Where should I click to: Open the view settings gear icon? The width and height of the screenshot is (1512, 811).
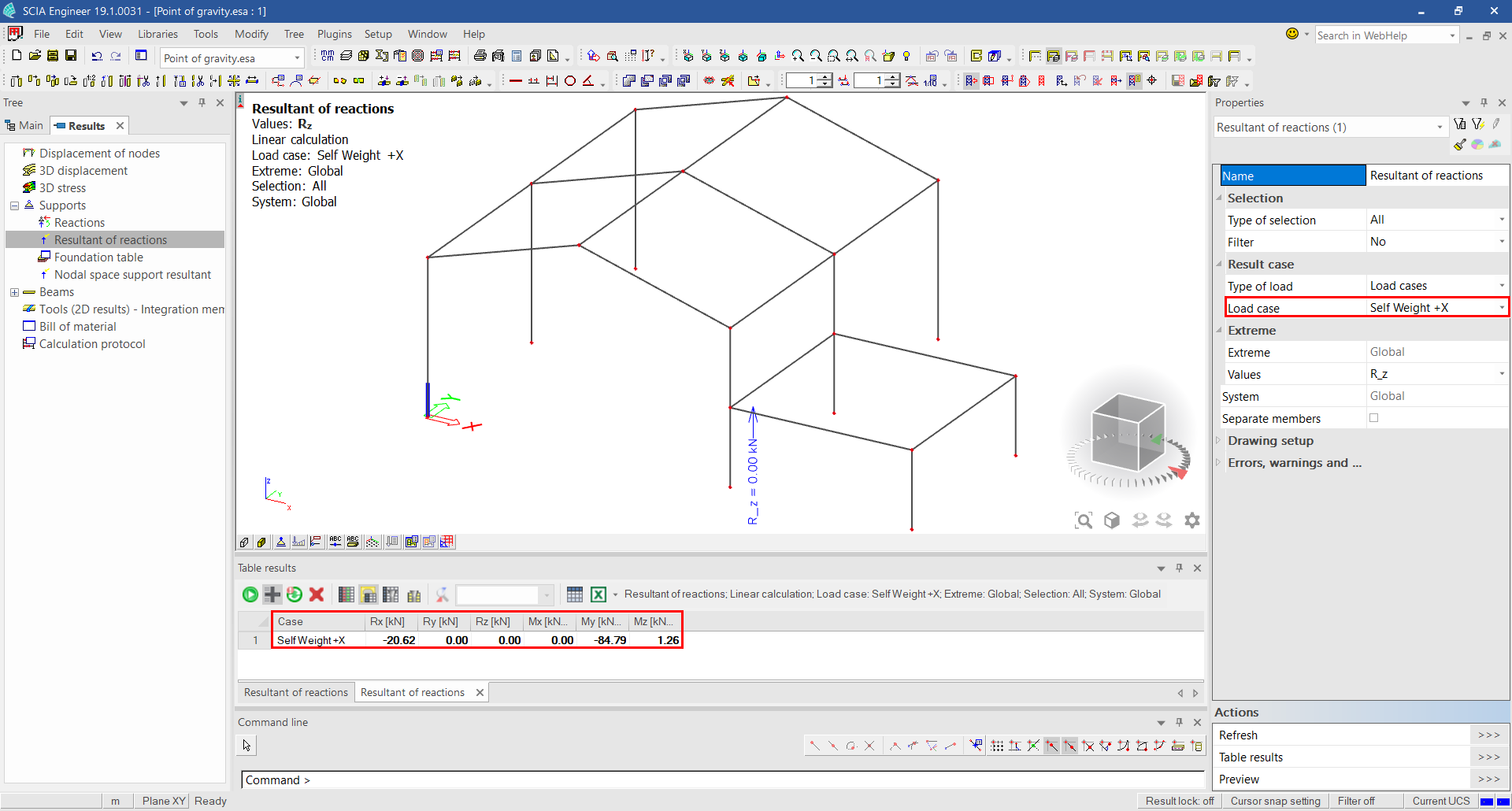pyautogui.click(x=1192, y=520)
